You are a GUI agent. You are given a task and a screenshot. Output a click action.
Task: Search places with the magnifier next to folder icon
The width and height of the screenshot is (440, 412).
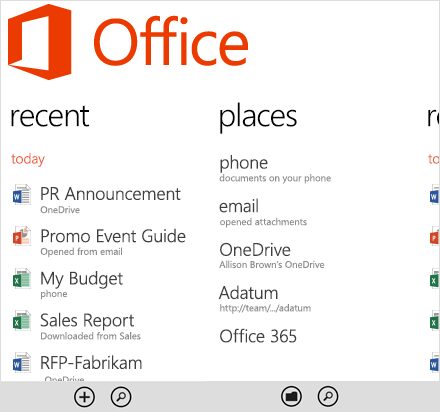[328, 397]
